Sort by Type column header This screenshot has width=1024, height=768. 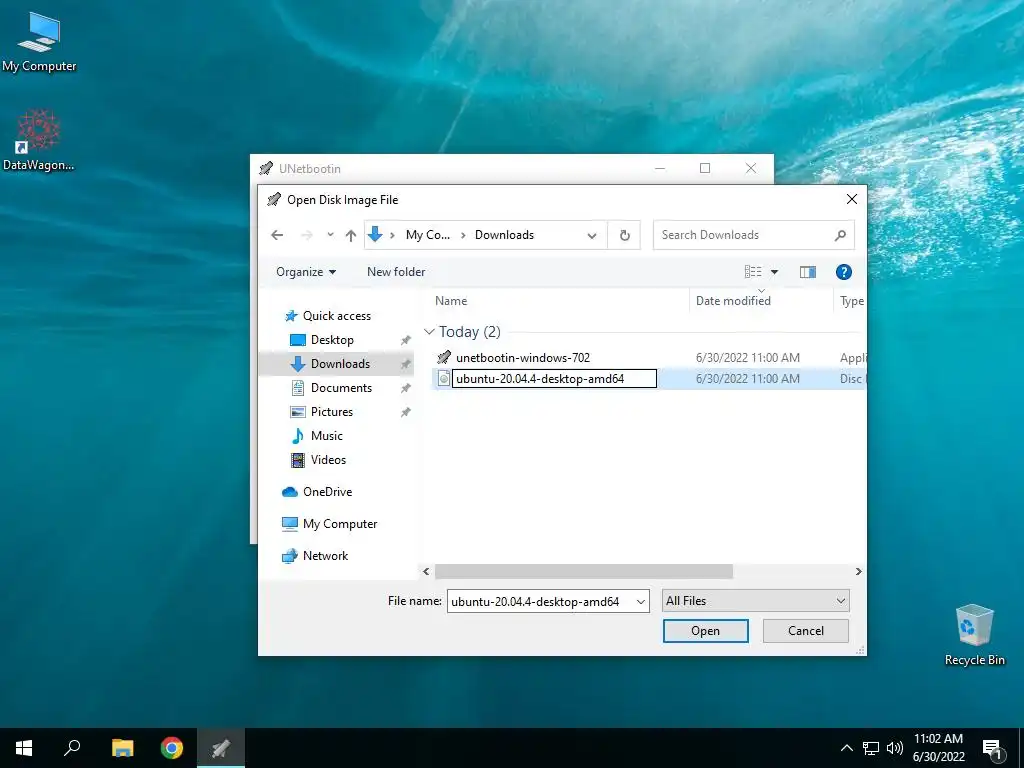(x=852, y=301)
